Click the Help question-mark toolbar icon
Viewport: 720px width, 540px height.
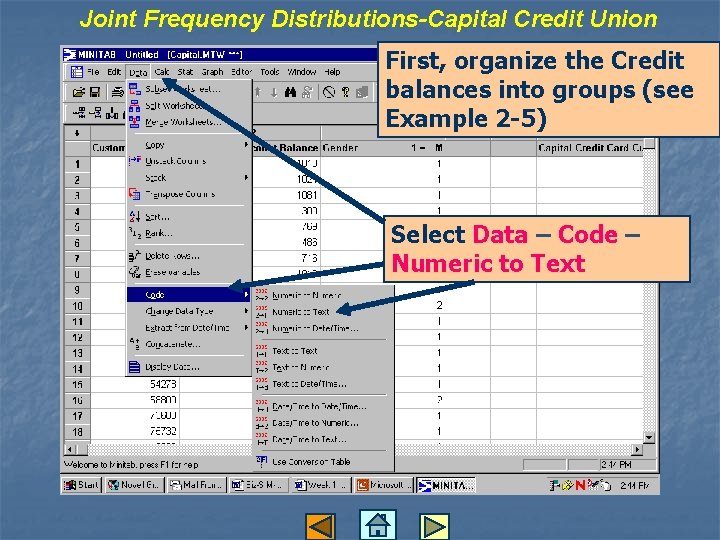(x=346, y=92)
